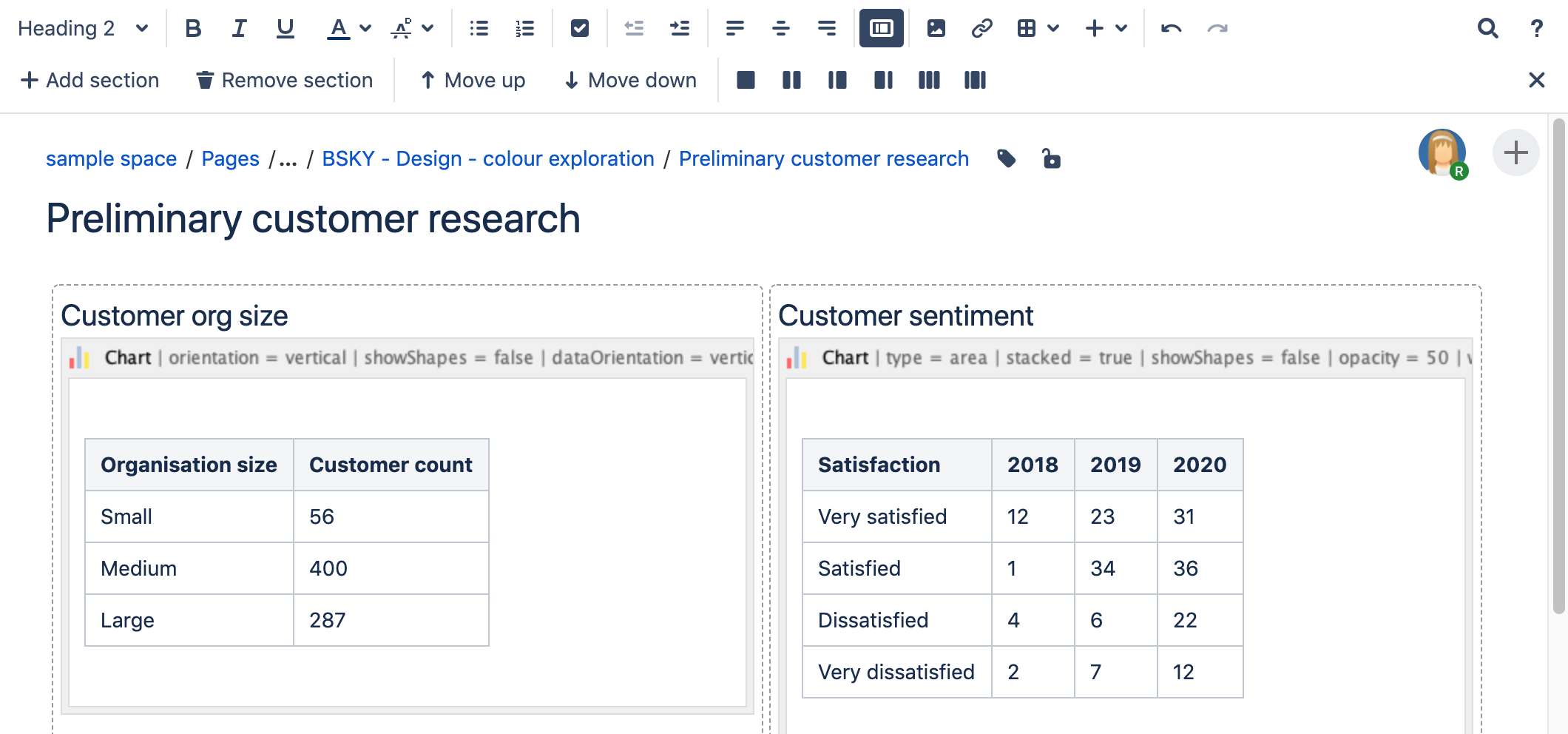Insert an image into the page
The width and height of the screenshot is (1568, 734).
click(936, 28)
